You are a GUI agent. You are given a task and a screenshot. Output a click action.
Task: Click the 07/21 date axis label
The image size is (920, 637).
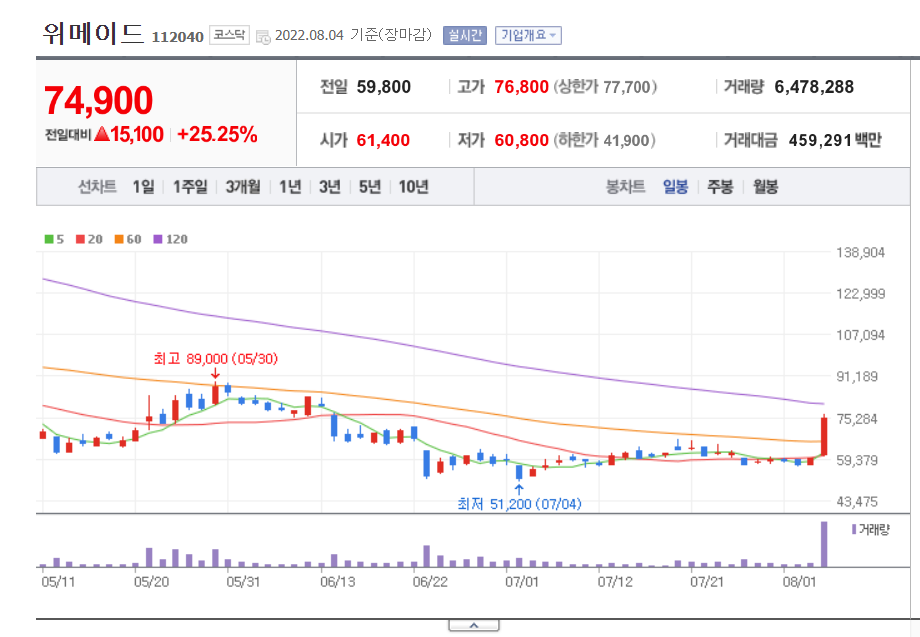[708, 582]
